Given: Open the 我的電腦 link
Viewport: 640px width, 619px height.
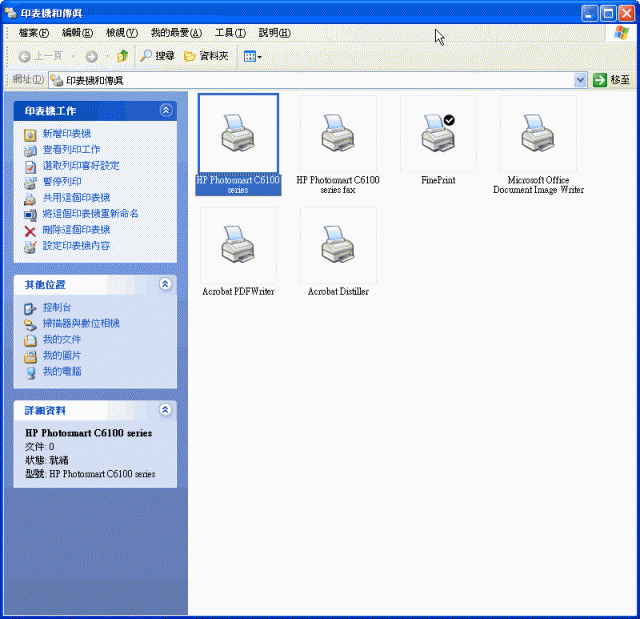Looking at the screenshot, I should click(62, 371).
